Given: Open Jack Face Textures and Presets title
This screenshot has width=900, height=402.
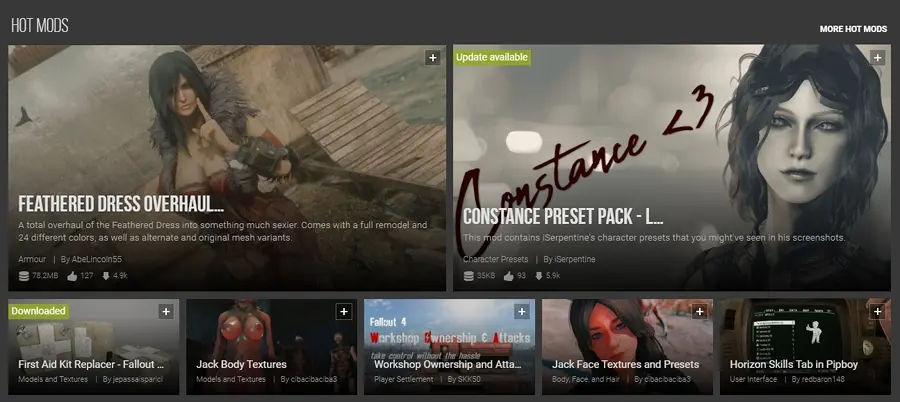Looking at the screenshot, I should tap(626, 365).
